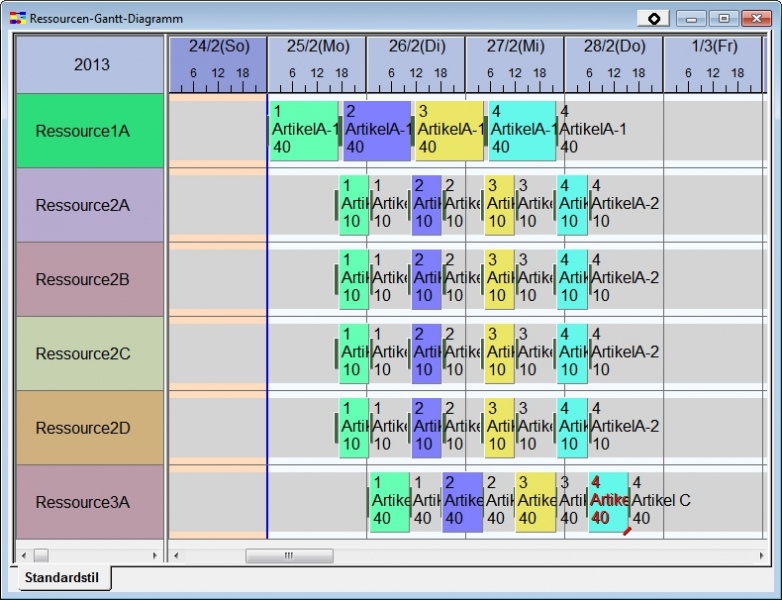
Task: Click the 27/2(Mi) date column header
Action: 514,47
